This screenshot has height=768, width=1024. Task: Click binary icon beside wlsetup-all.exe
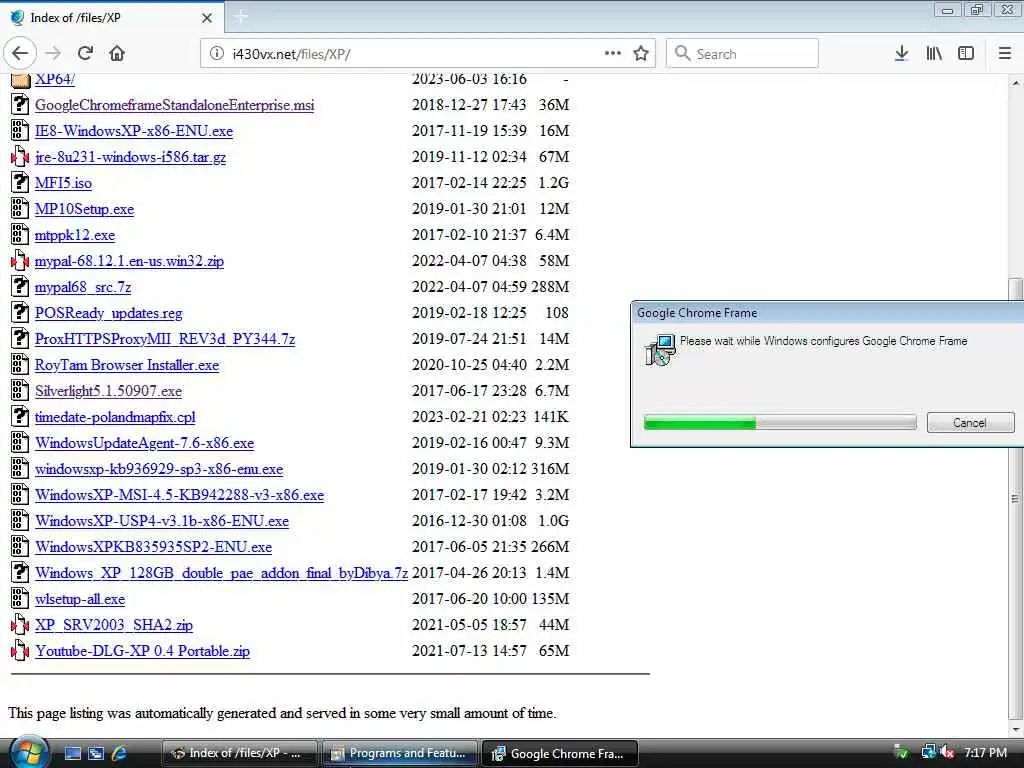click(x=20, y=599)
